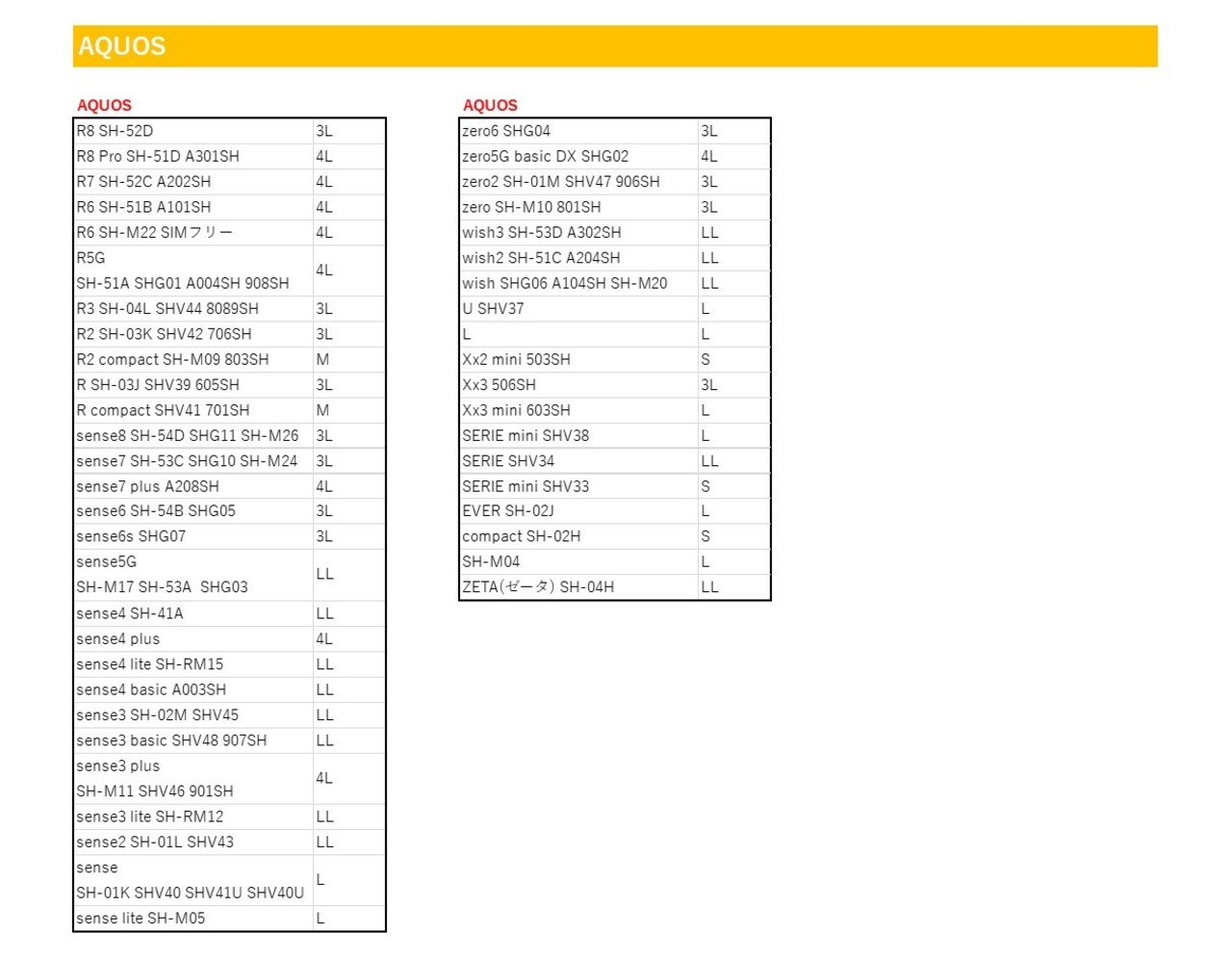This screenshot has width=1232, height=959.
Task: Select the sense4 lite SH-RM15 cell
Action: pyautogui.click(x=193, y=664)
